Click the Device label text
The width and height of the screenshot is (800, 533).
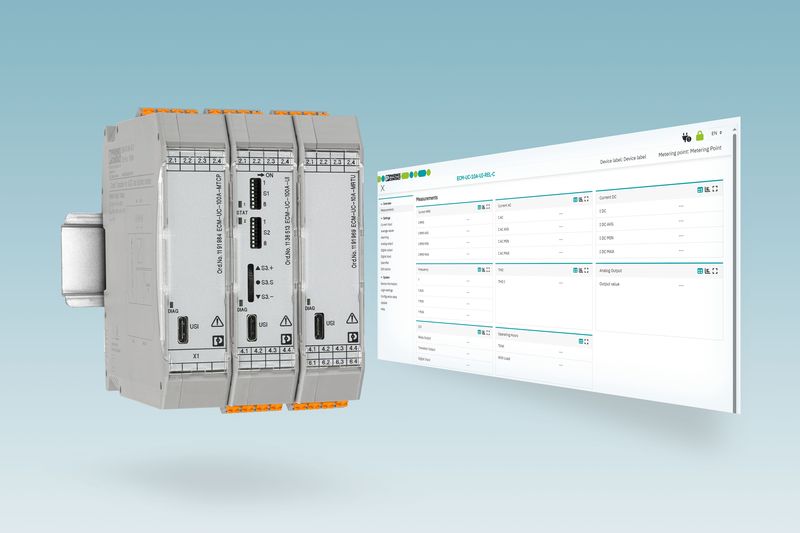pos(622,160)
